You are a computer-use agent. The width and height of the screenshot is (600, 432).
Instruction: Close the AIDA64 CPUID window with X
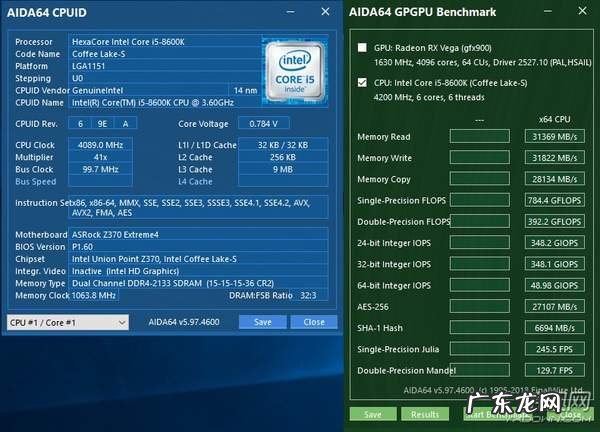pyautogui.click(x=325, y=12)
